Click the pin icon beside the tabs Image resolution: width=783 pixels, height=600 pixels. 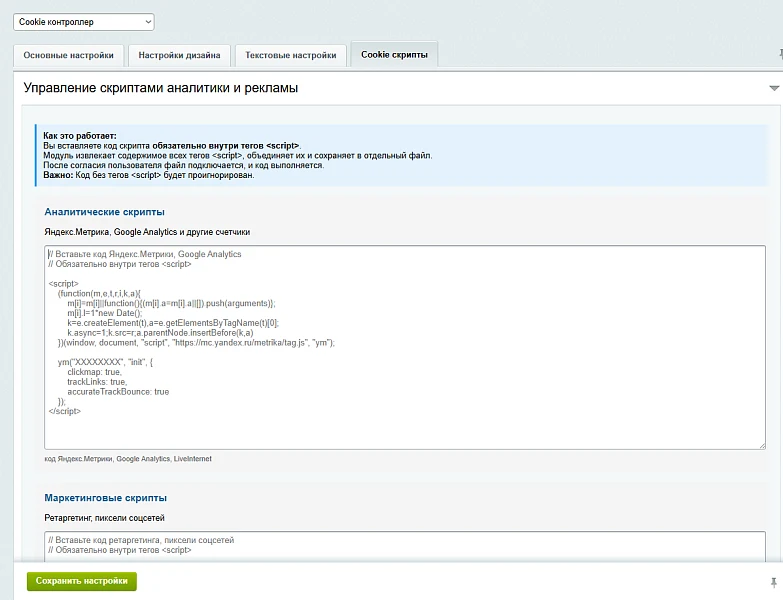point(781,54)
